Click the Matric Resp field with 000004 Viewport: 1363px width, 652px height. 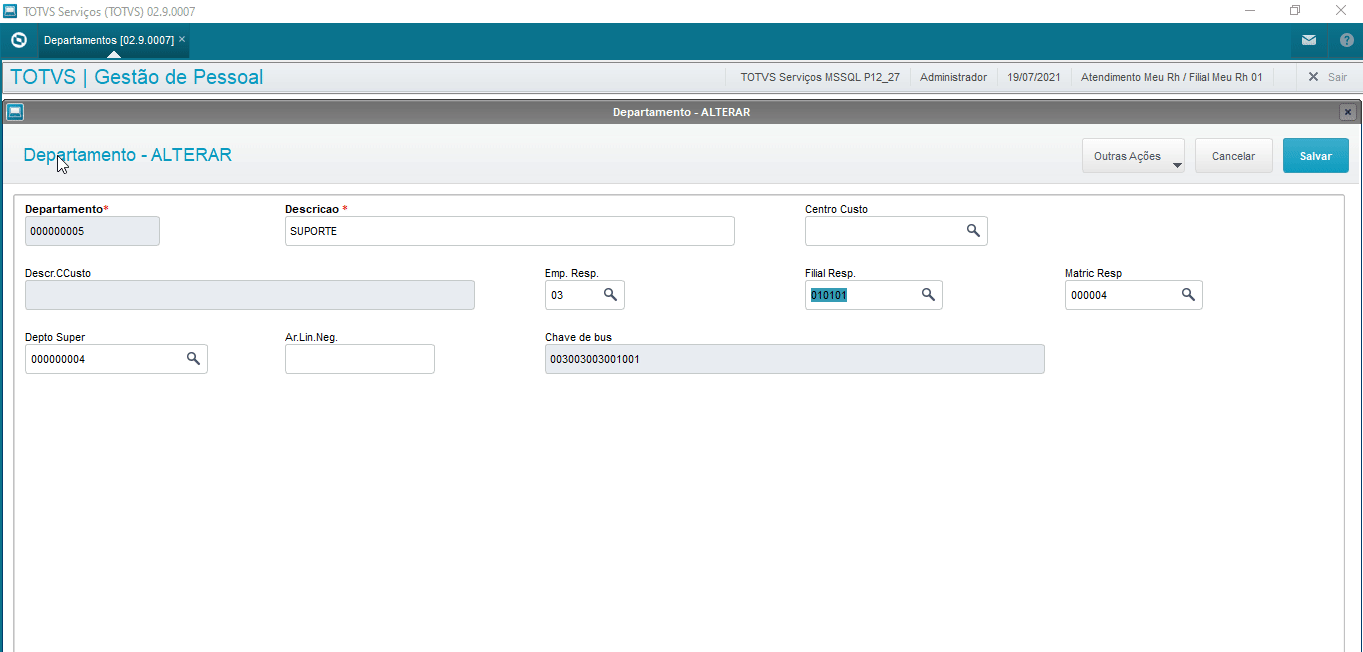[1134, 295]
